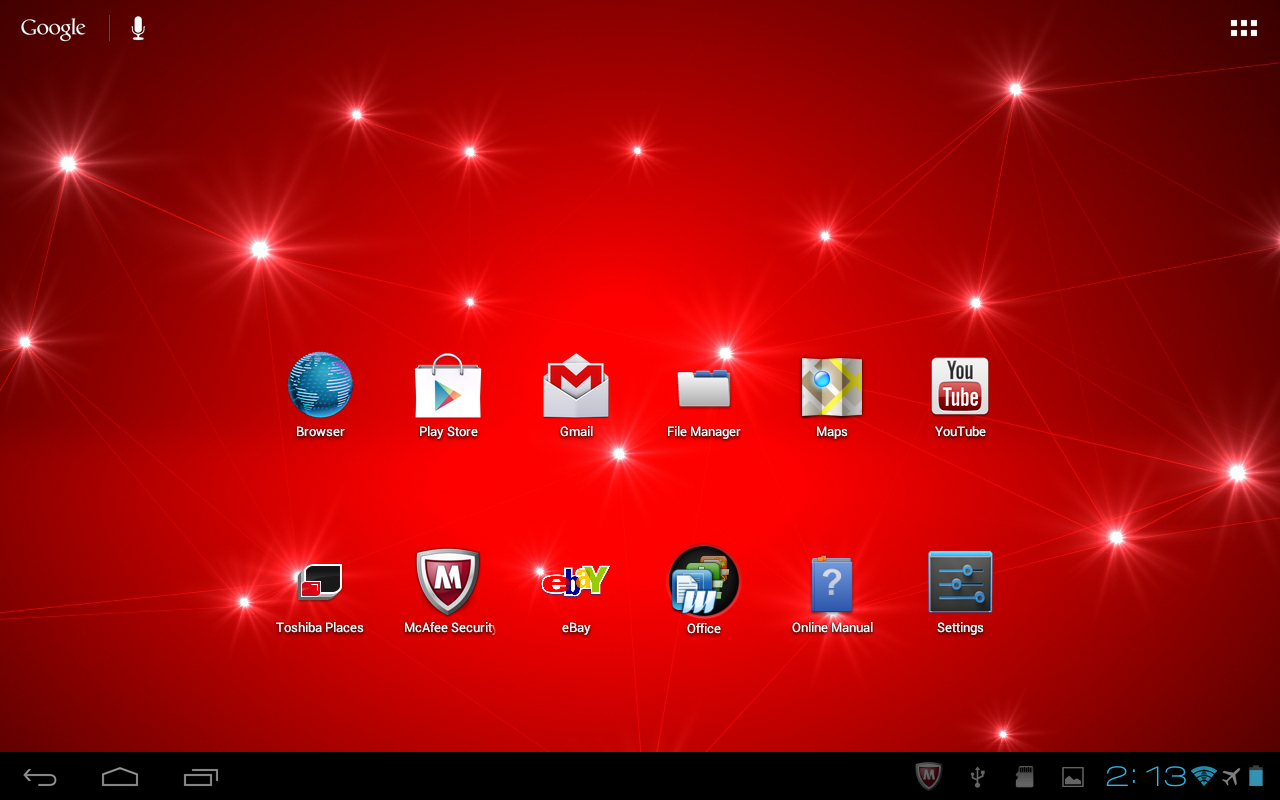The image size is (1280, 800).
Task: Open the Online Manual
Action: coord(832,583)
